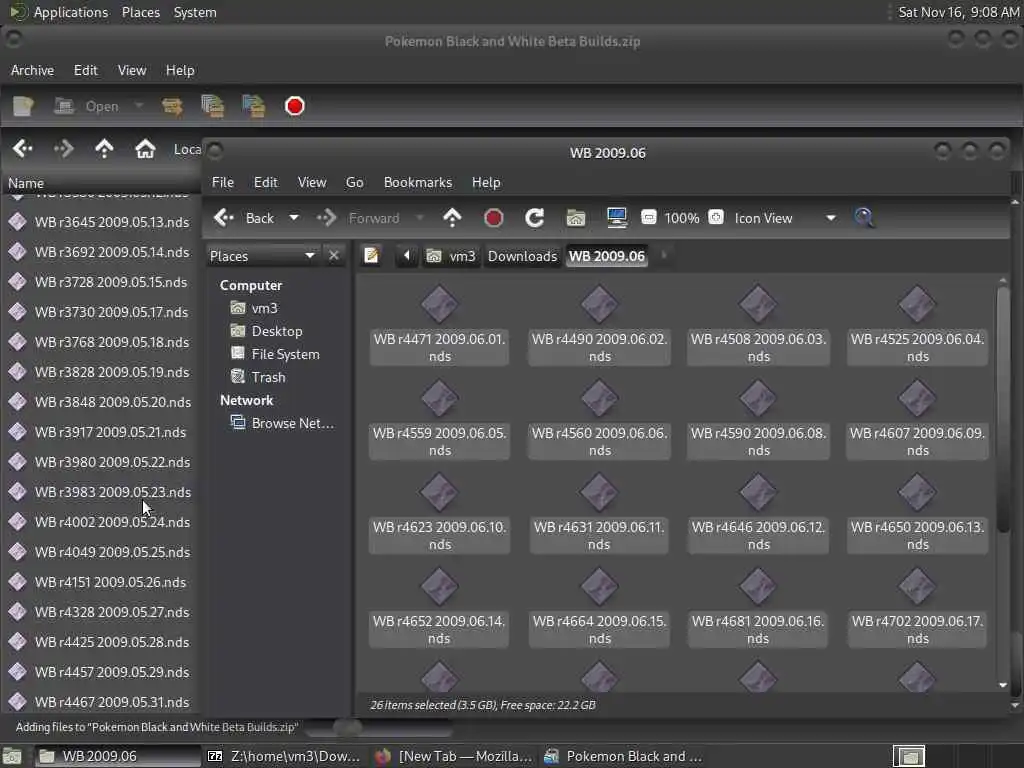Click the search magnifier icon
This screenshot has width=1024, height=768.
click(x=864, y=218)
